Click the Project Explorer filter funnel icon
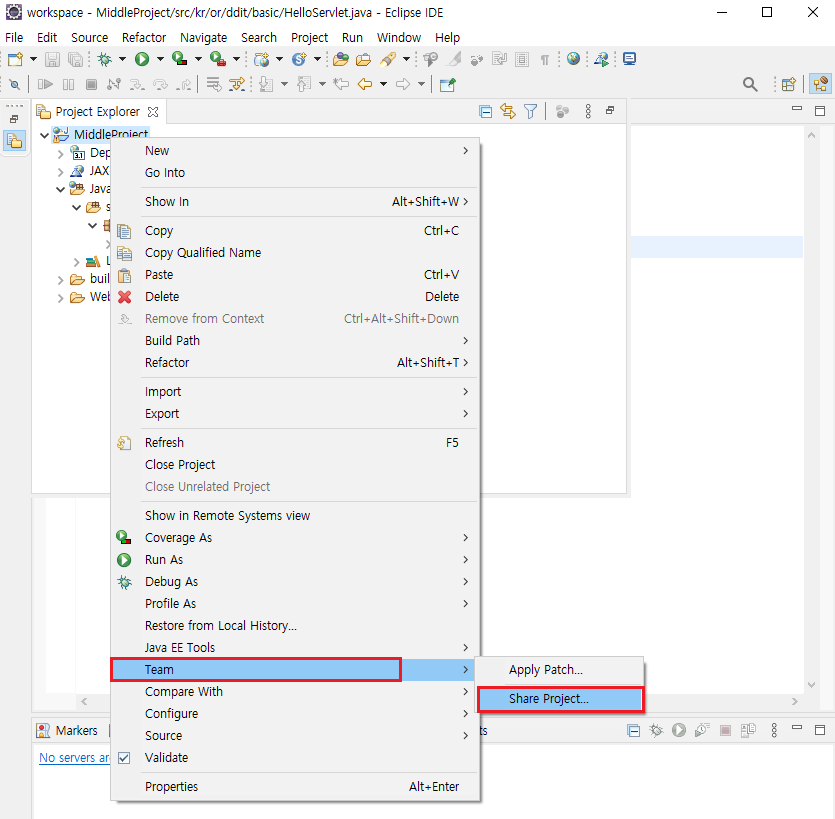 pyautogui.click(x=530, y=111)
